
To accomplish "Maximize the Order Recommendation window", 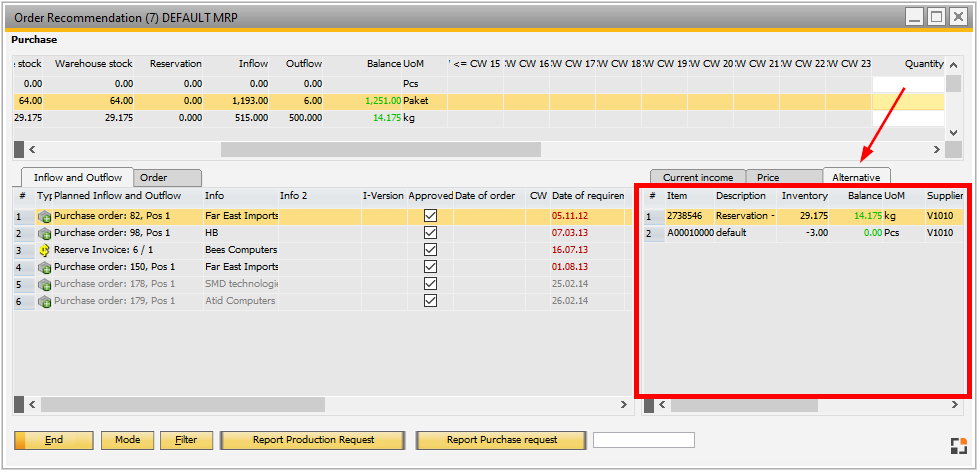I will 936,16.
